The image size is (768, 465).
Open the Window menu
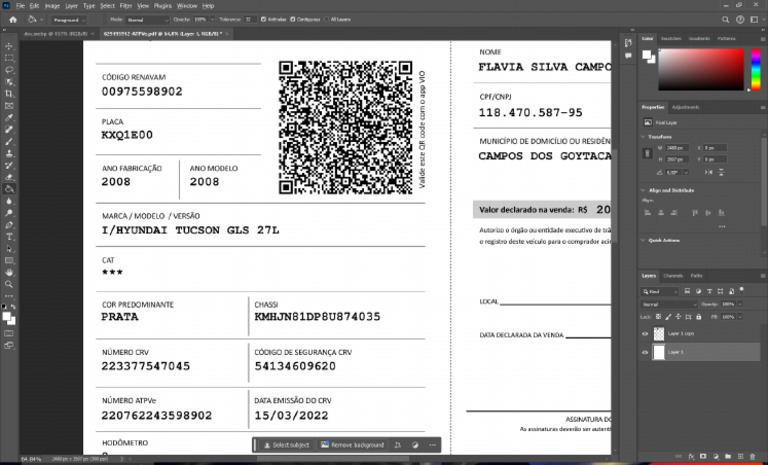187,6
